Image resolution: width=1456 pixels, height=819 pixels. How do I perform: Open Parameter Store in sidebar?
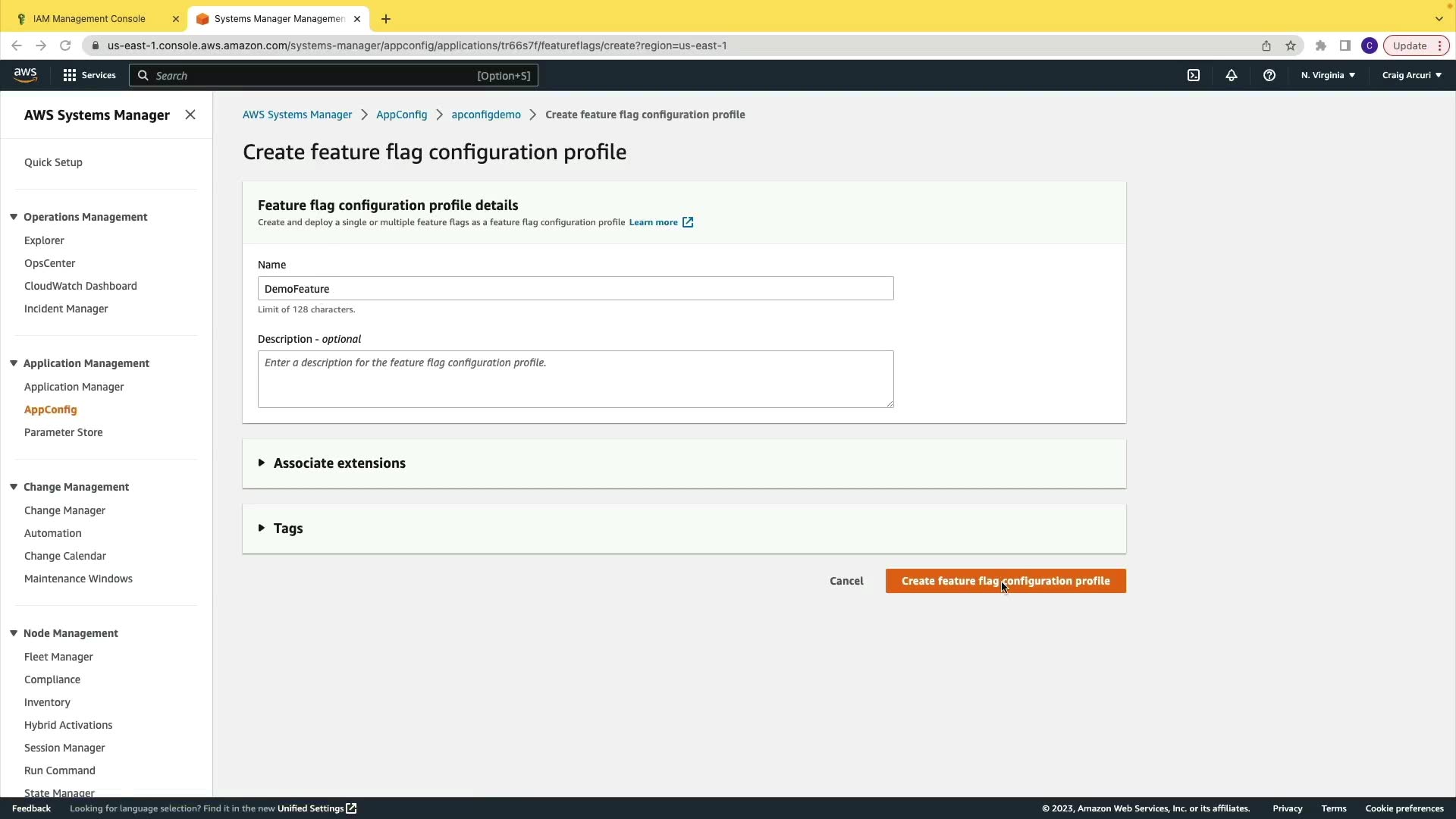coord(63,432)
